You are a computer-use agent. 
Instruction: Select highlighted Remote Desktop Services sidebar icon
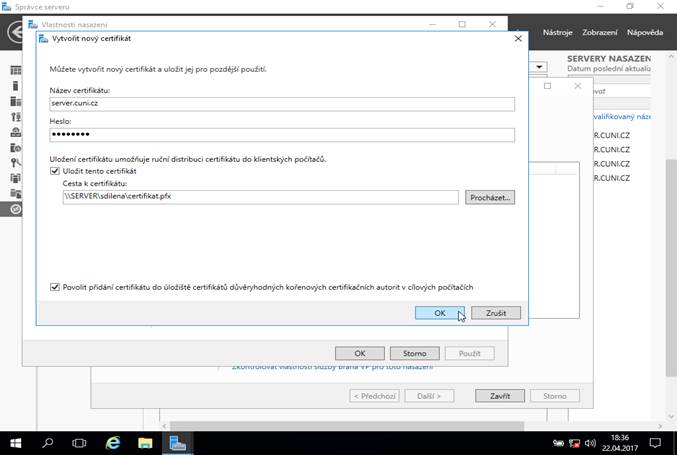coord(16,209)
